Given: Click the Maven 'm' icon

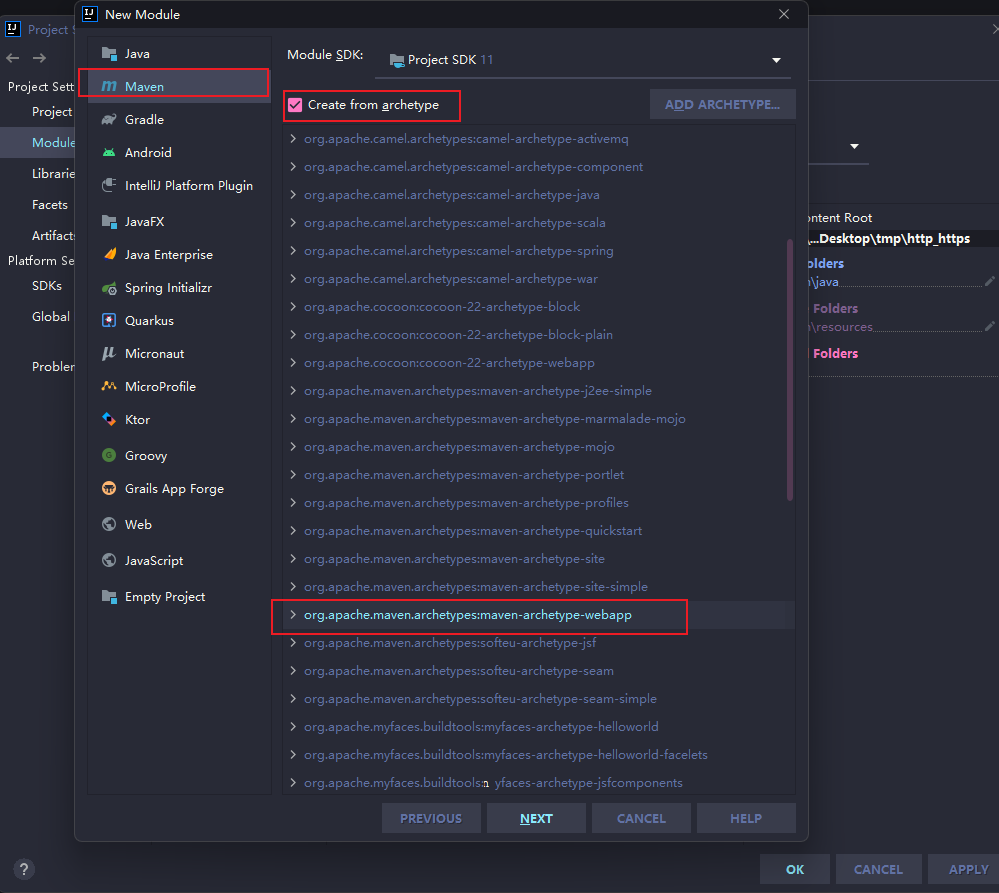Looking at the screenshot, I should tap(109, 86).
